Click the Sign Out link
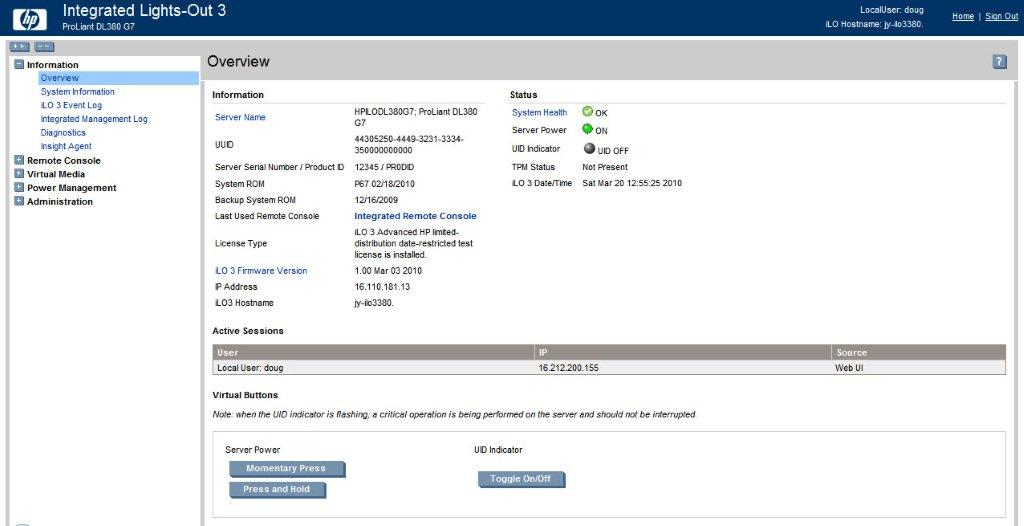 1002,16
